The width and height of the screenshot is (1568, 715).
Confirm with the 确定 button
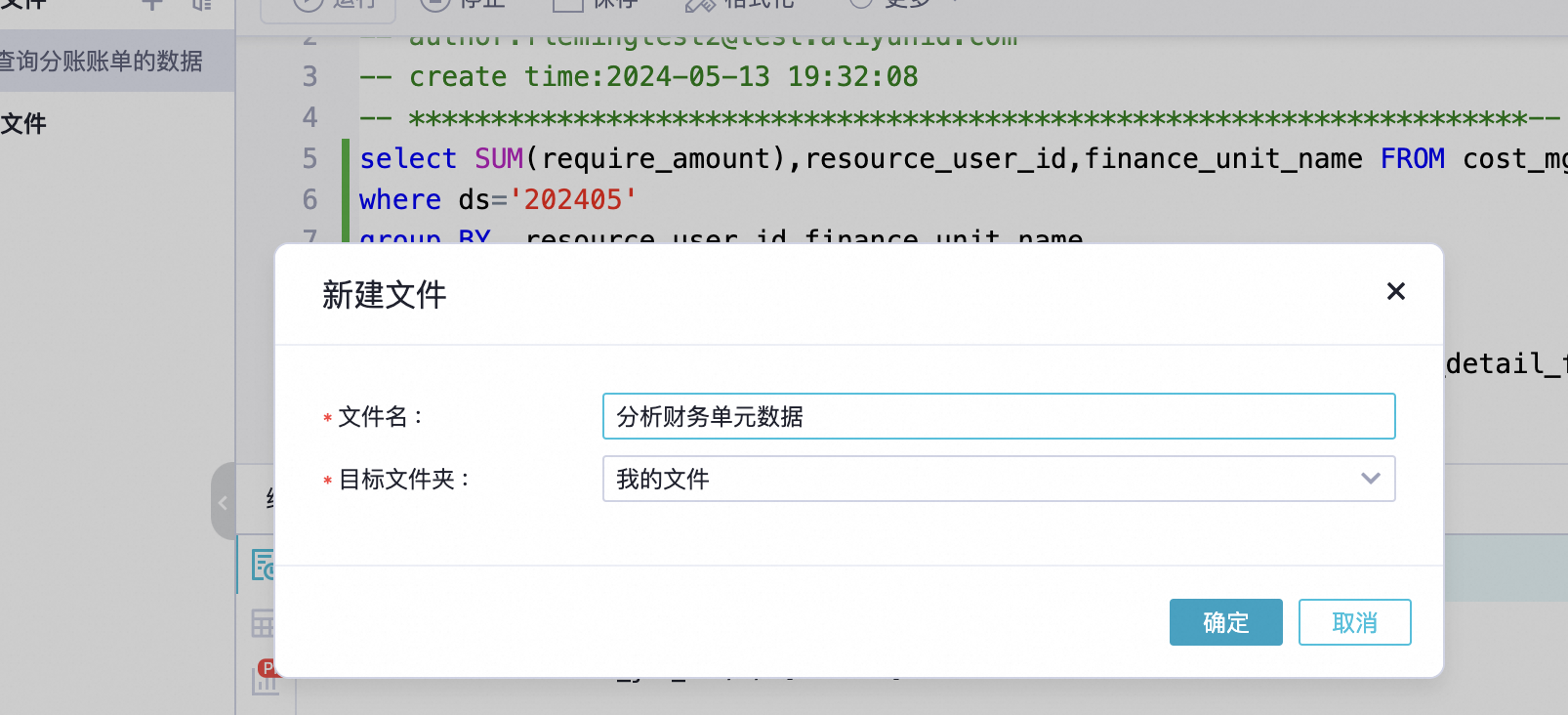tap(1225, 622)
